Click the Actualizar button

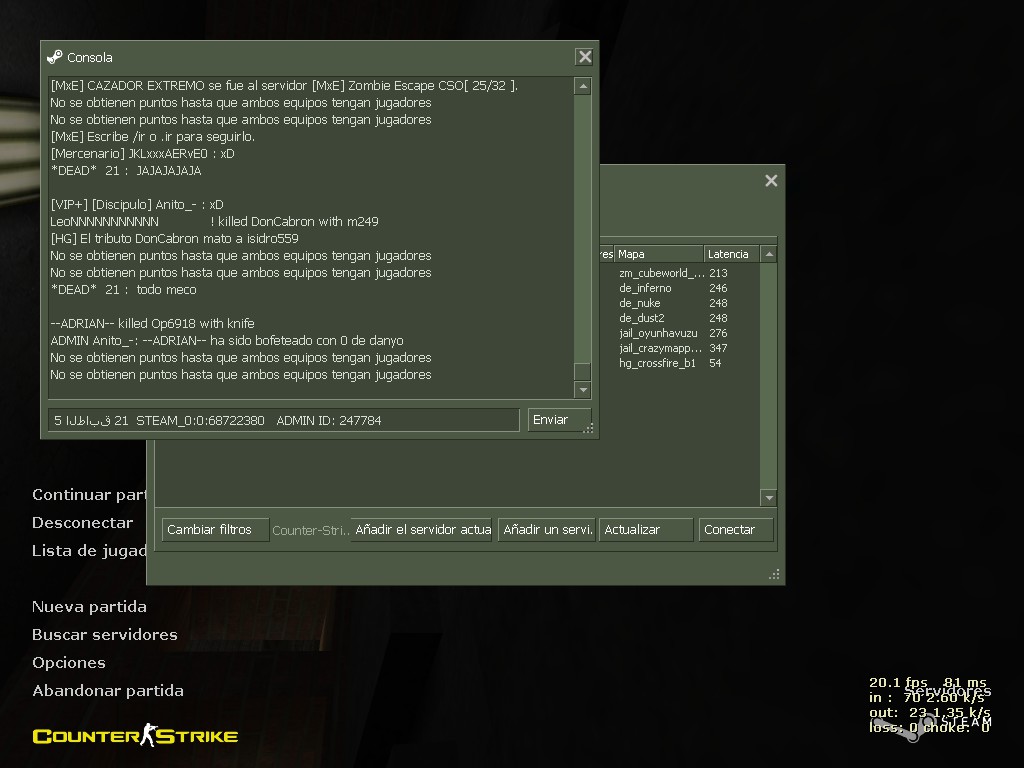click(x=645, y=530)
